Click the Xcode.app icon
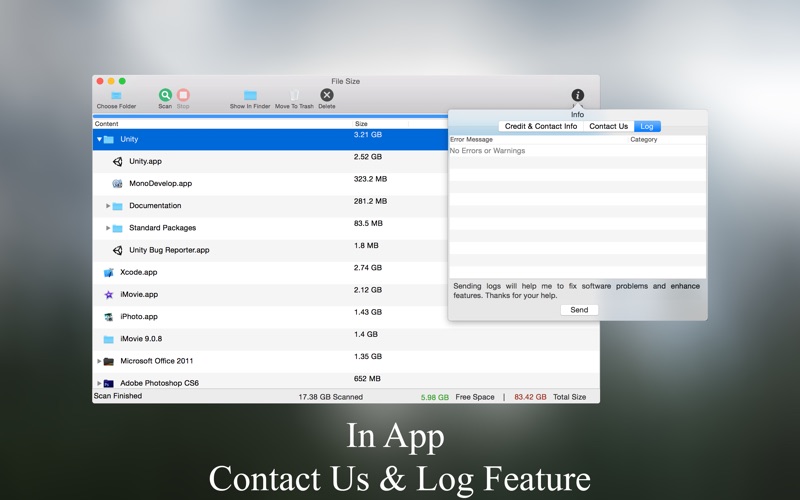The image size is (800, 500). (x=108, y=272)
